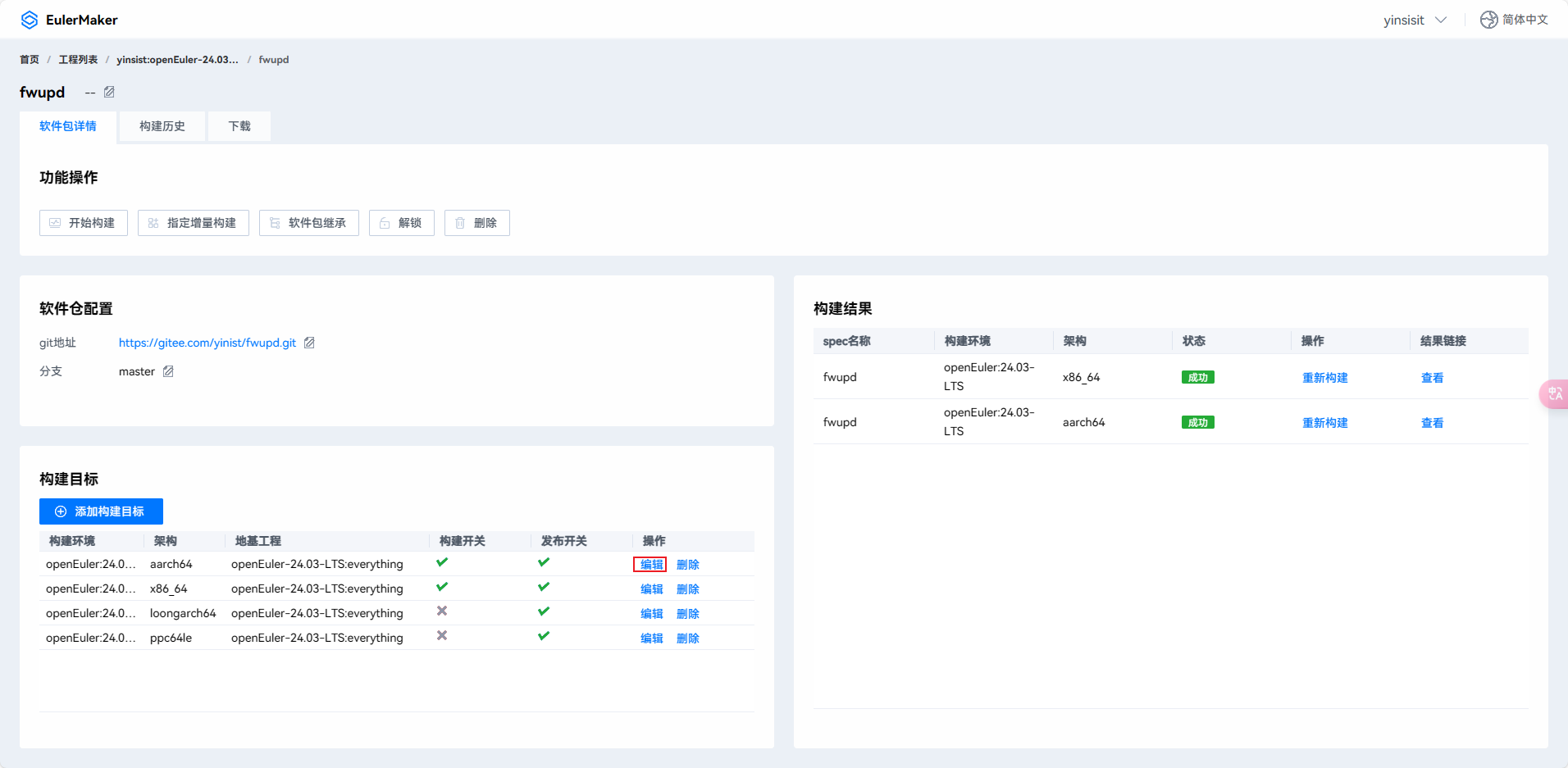Click 成功 status badge for aarch64
This screenshot has width=1568, height=768.
(1198, 422)
